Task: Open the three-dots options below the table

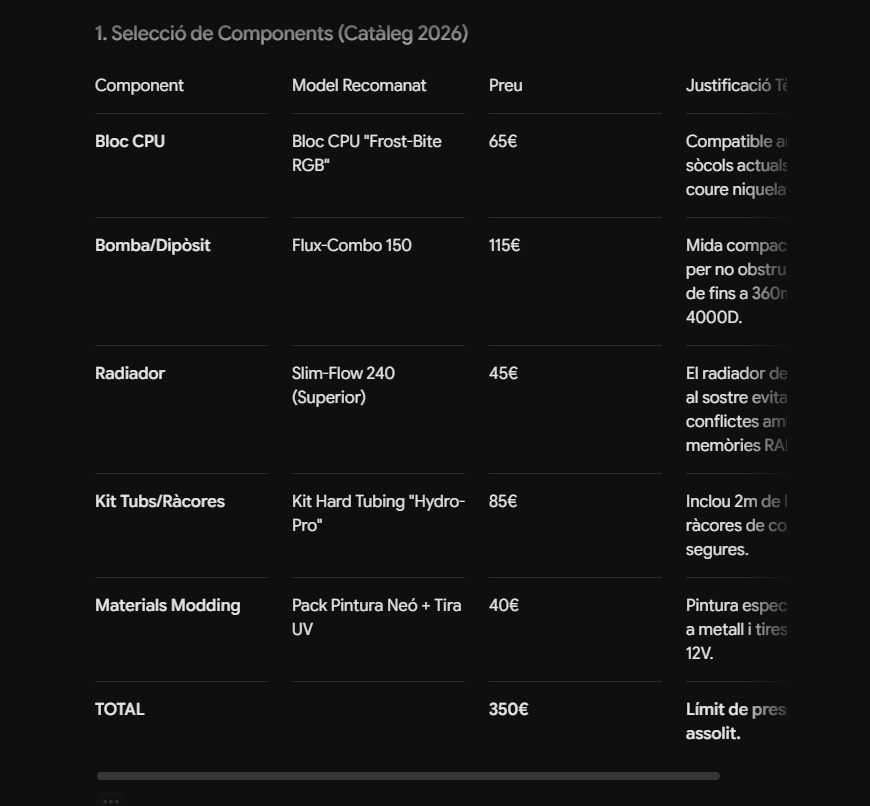Action: tap(111, 801)
